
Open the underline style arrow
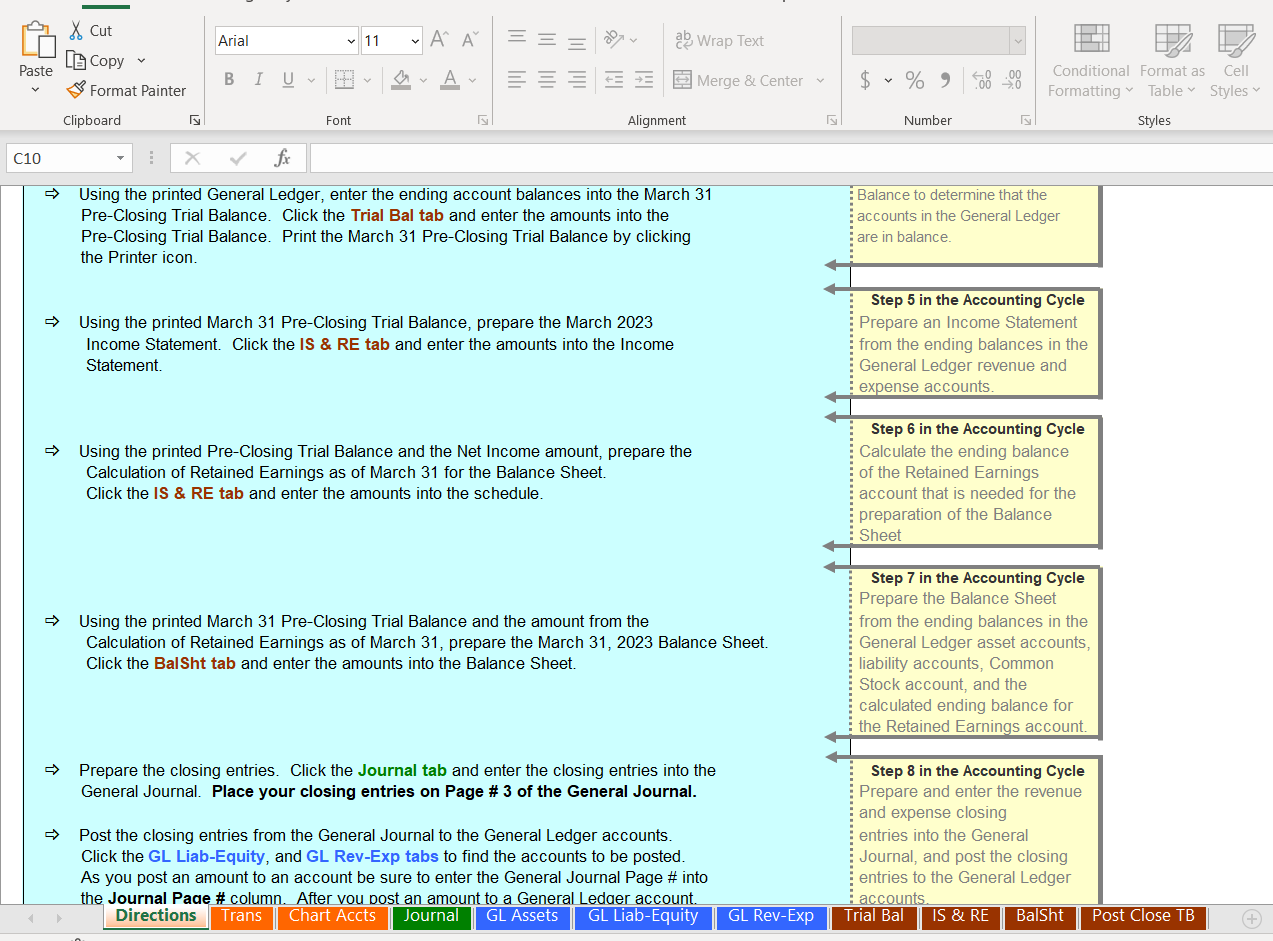tap(311, 80)
